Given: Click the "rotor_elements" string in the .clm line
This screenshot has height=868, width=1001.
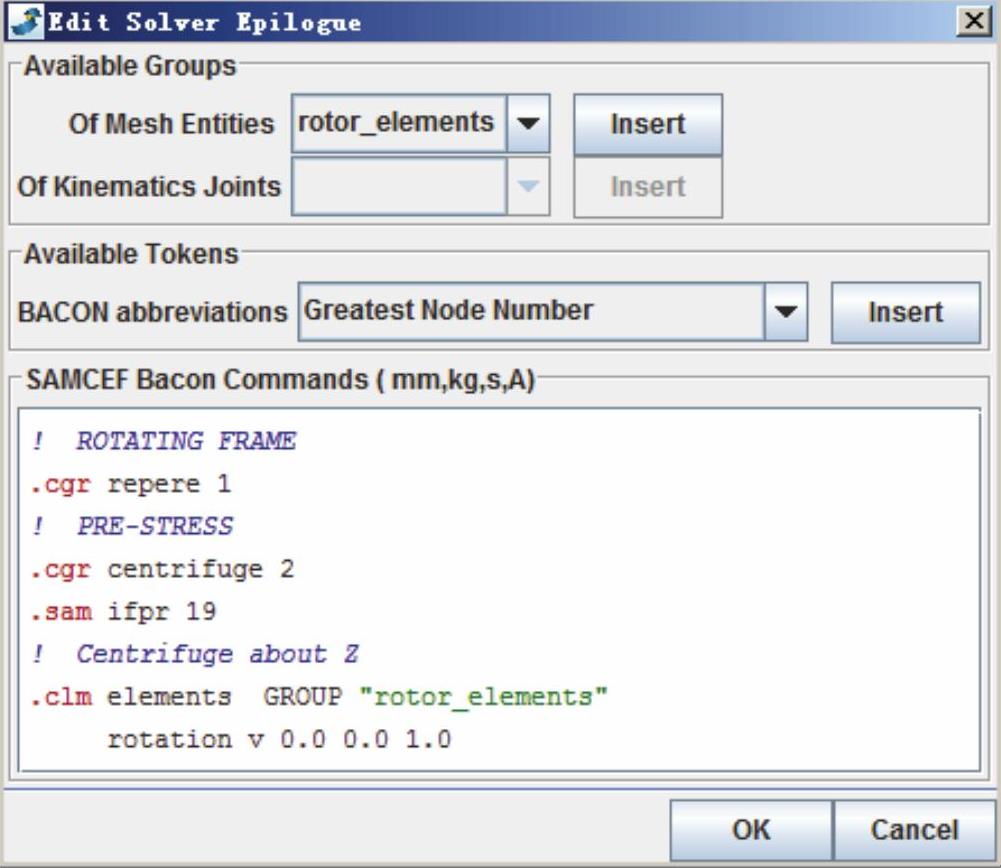Looking at the screenshot, I should 489,697.
